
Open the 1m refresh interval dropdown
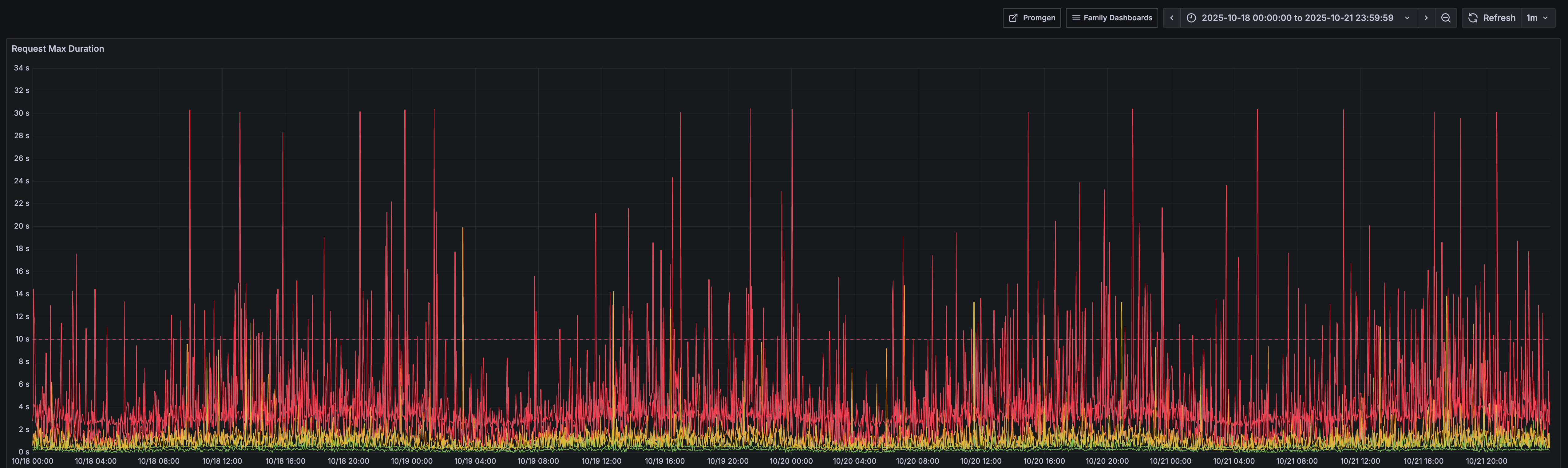point(1537,18)
